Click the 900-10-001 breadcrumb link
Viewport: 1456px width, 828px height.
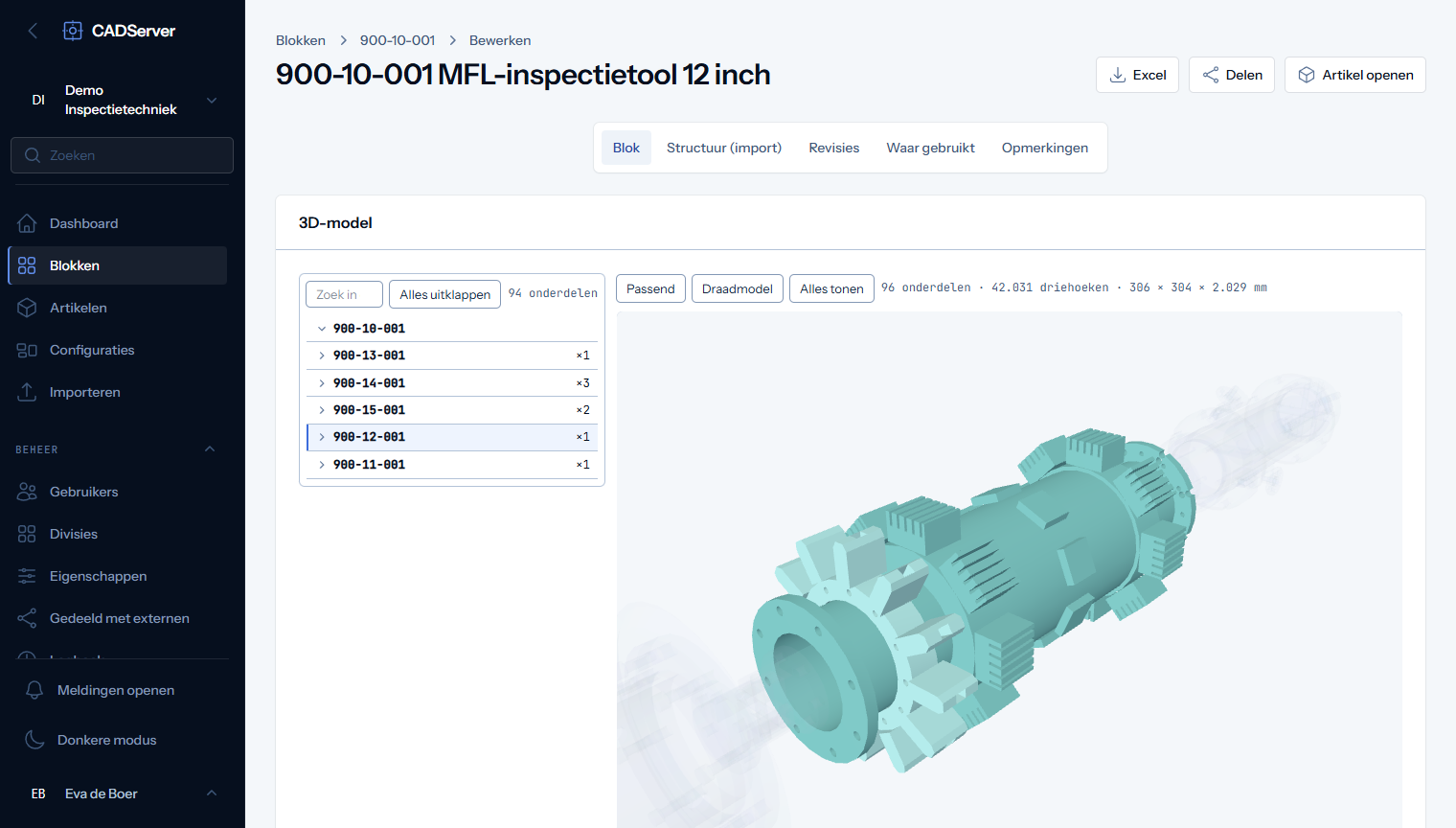pos(398,40)
